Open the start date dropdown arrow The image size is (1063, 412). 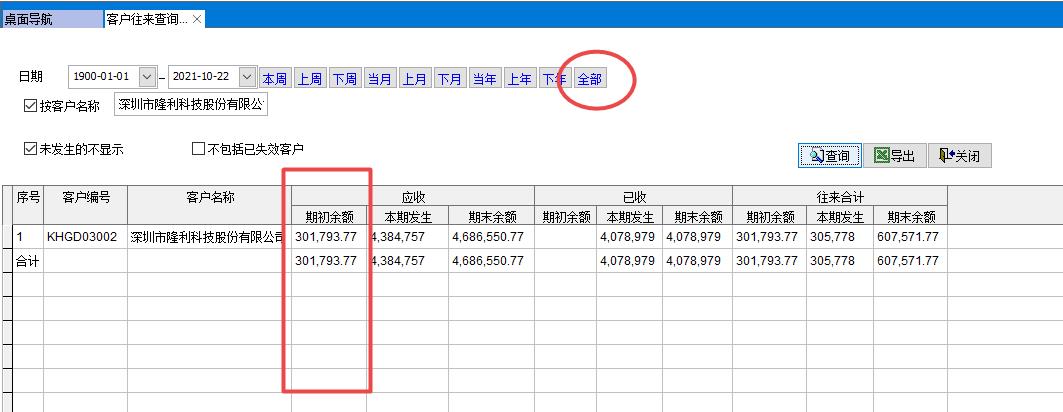pyautogui.click(x=147, y=77)
